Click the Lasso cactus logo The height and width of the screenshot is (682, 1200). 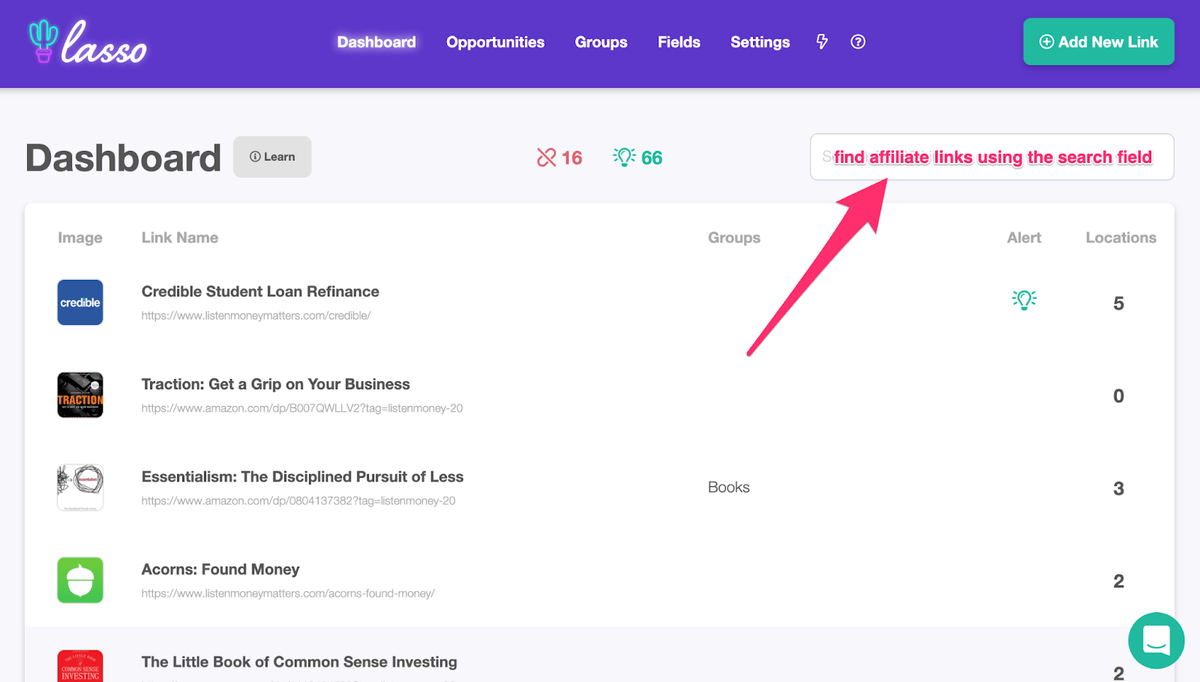[88, 42]
